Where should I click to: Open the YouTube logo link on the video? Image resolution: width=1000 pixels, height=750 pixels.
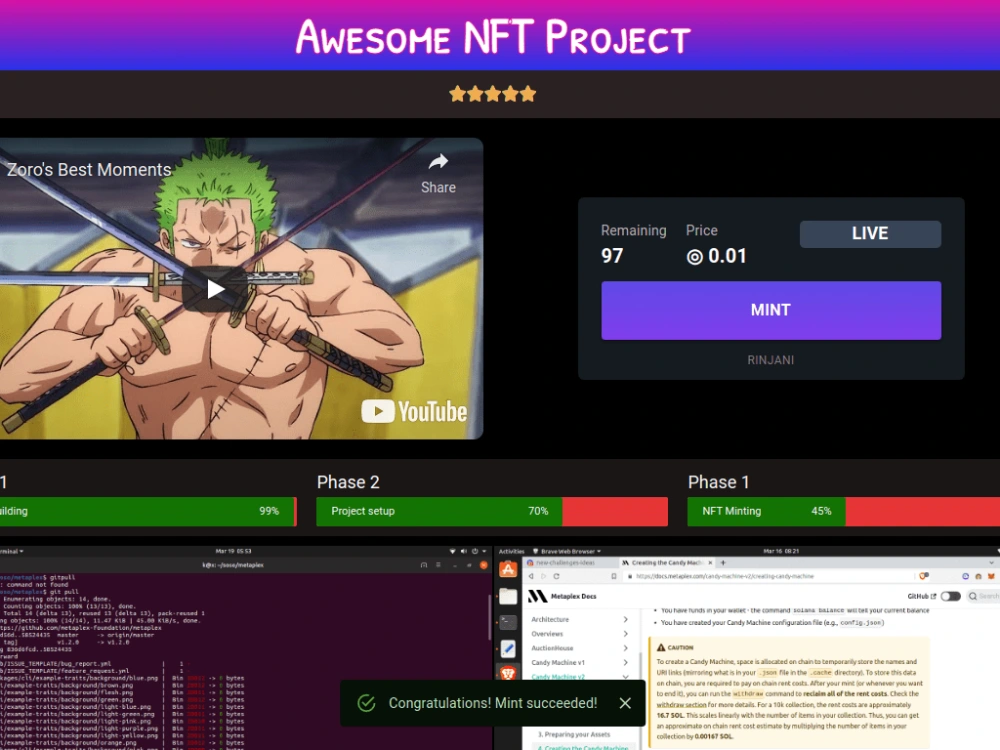point(415,412)
